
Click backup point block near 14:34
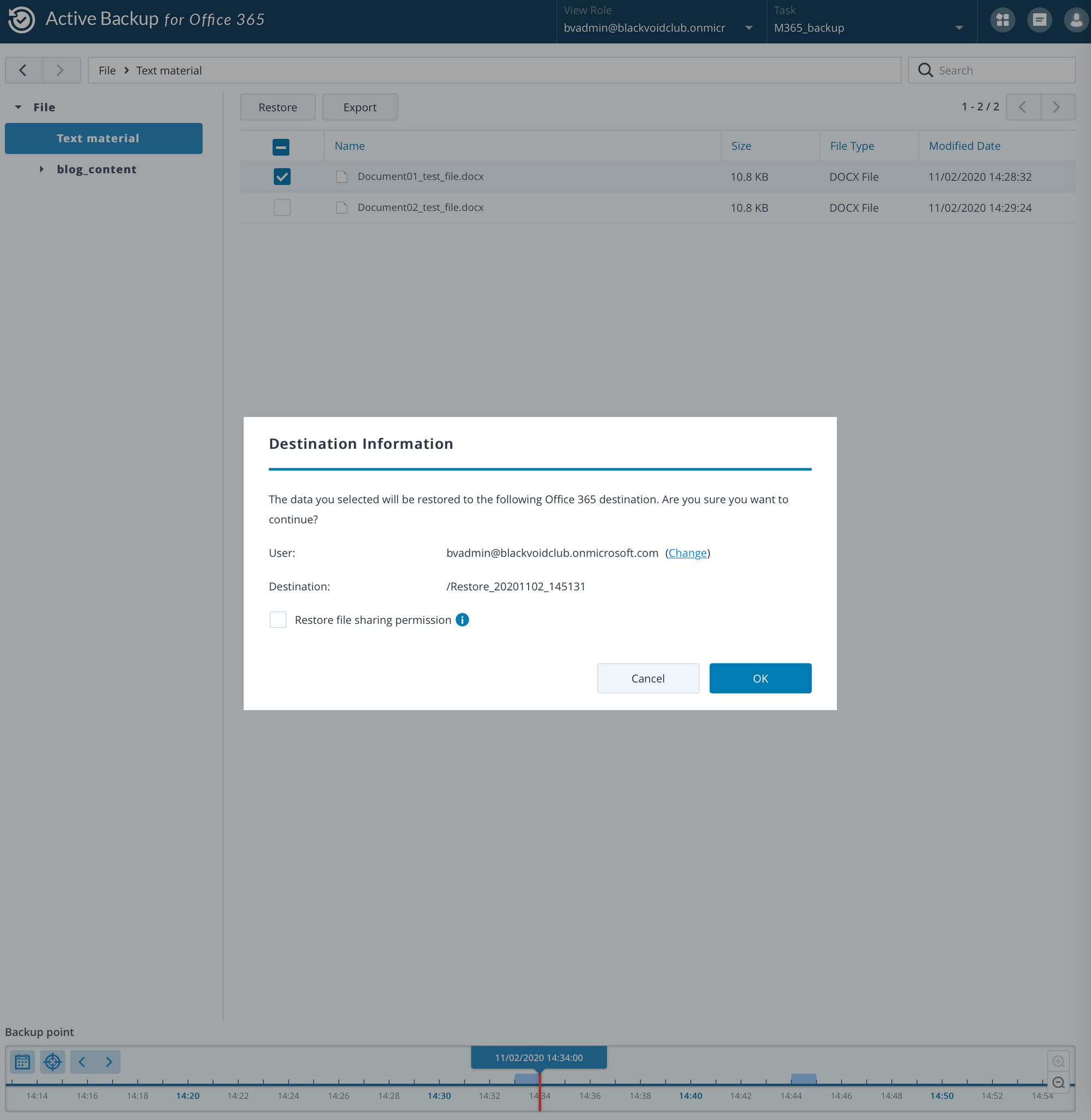[526, 1079]
